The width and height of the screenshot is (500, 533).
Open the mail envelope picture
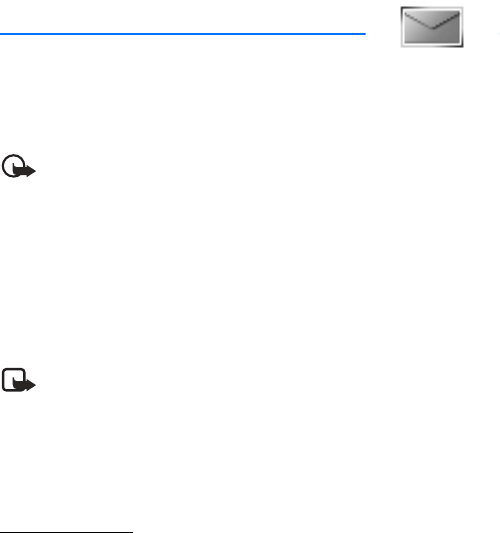coord(432,27)
